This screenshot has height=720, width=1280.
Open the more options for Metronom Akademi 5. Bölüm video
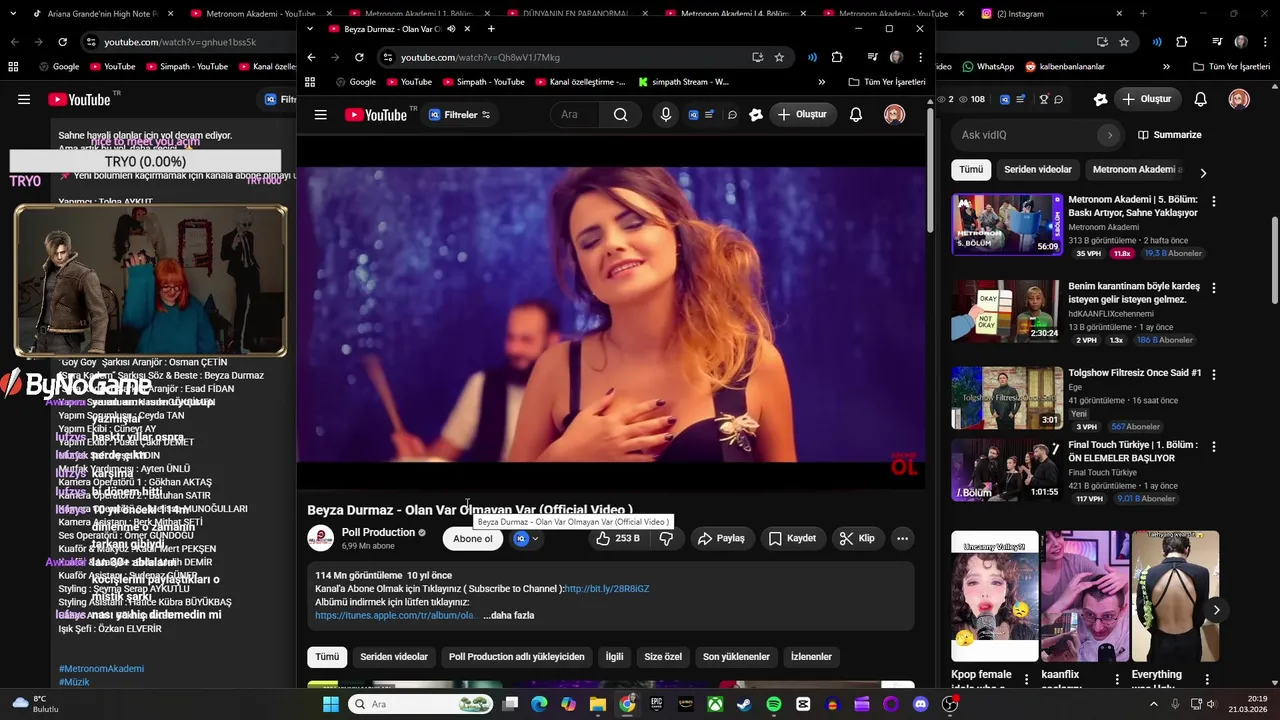pos(1214,201)
